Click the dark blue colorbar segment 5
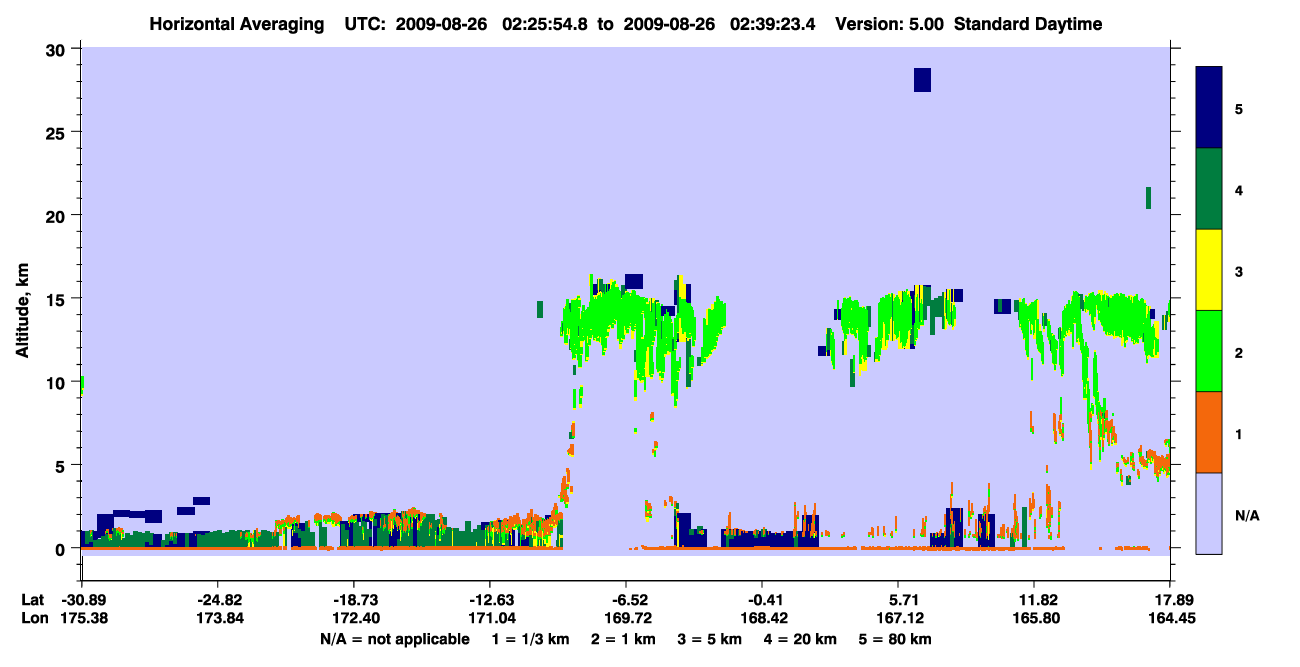1300x667 pixels. click(1209, 108)
